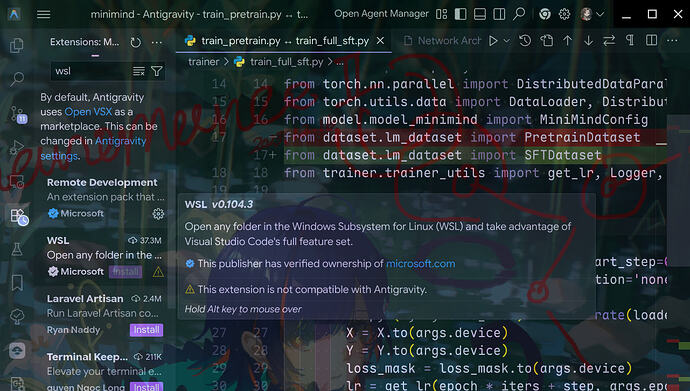Open the Antigravity hamburger menu
Screen dimensions: 690x391
tap(43, 14)
